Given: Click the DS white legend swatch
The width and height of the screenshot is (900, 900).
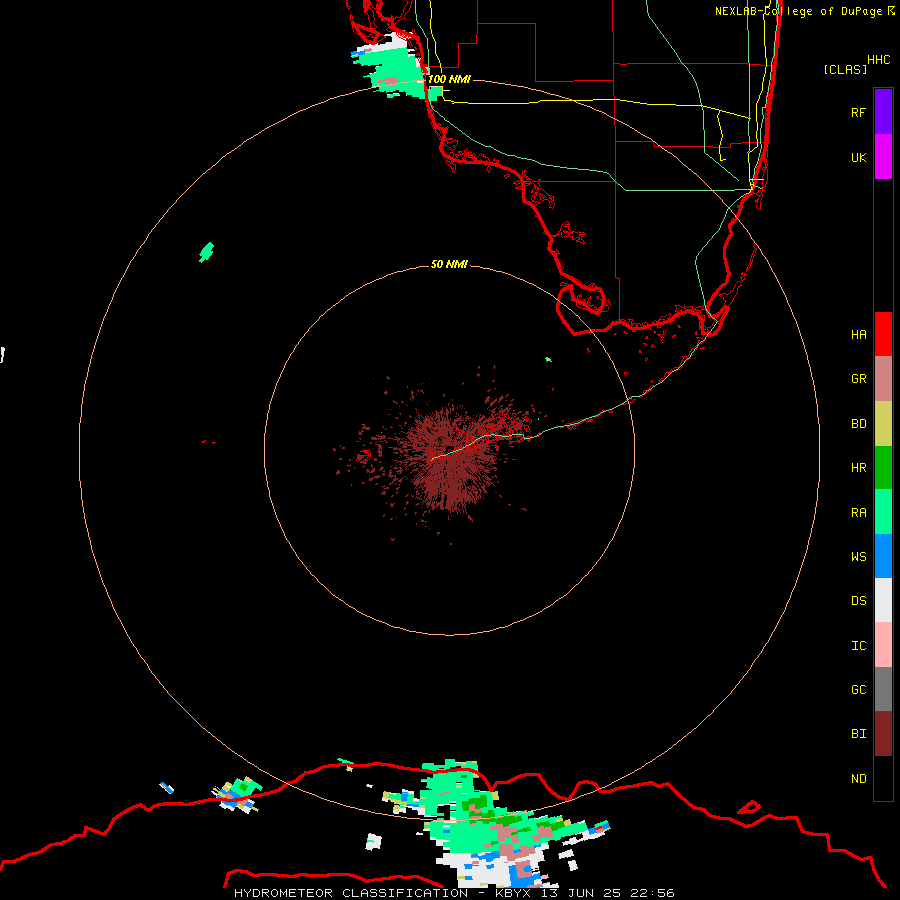Looking at the screenshot, I should click(883, 600).
